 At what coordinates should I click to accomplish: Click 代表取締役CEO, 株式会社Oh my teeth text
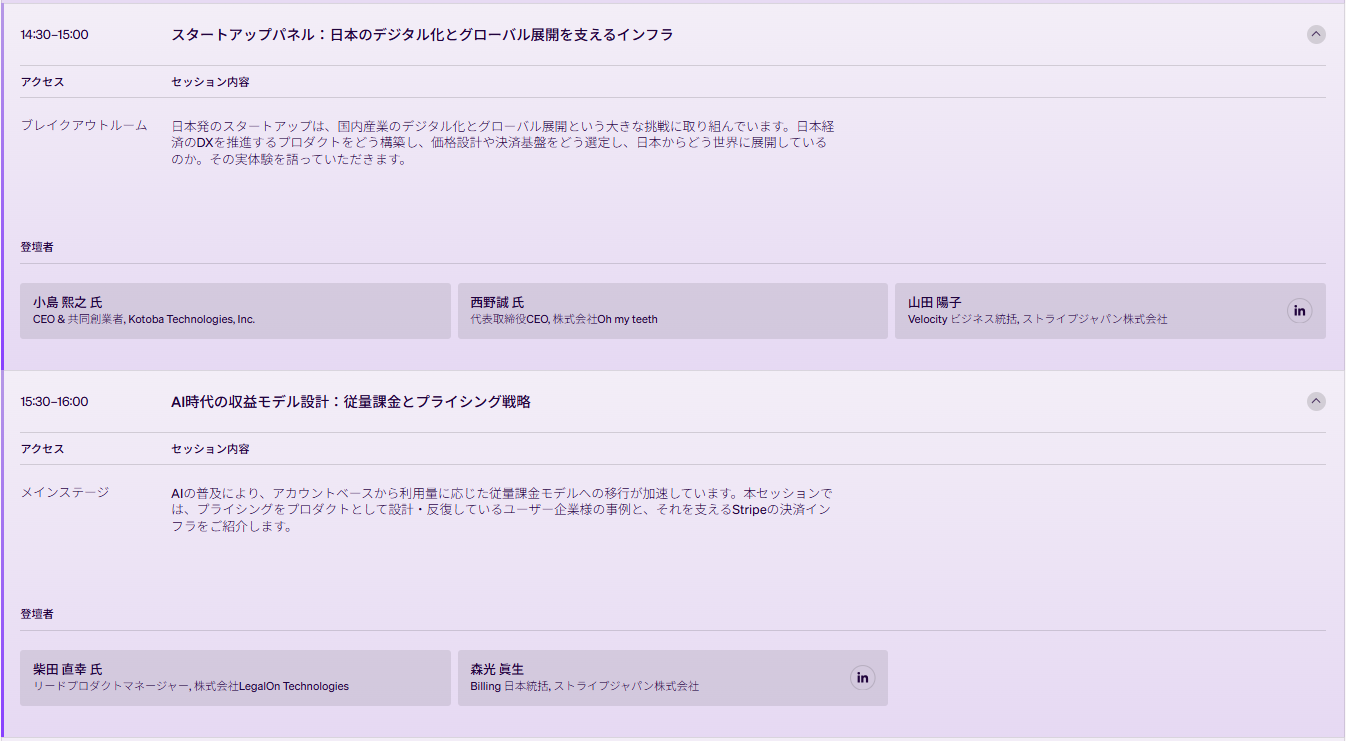[564, 319]
